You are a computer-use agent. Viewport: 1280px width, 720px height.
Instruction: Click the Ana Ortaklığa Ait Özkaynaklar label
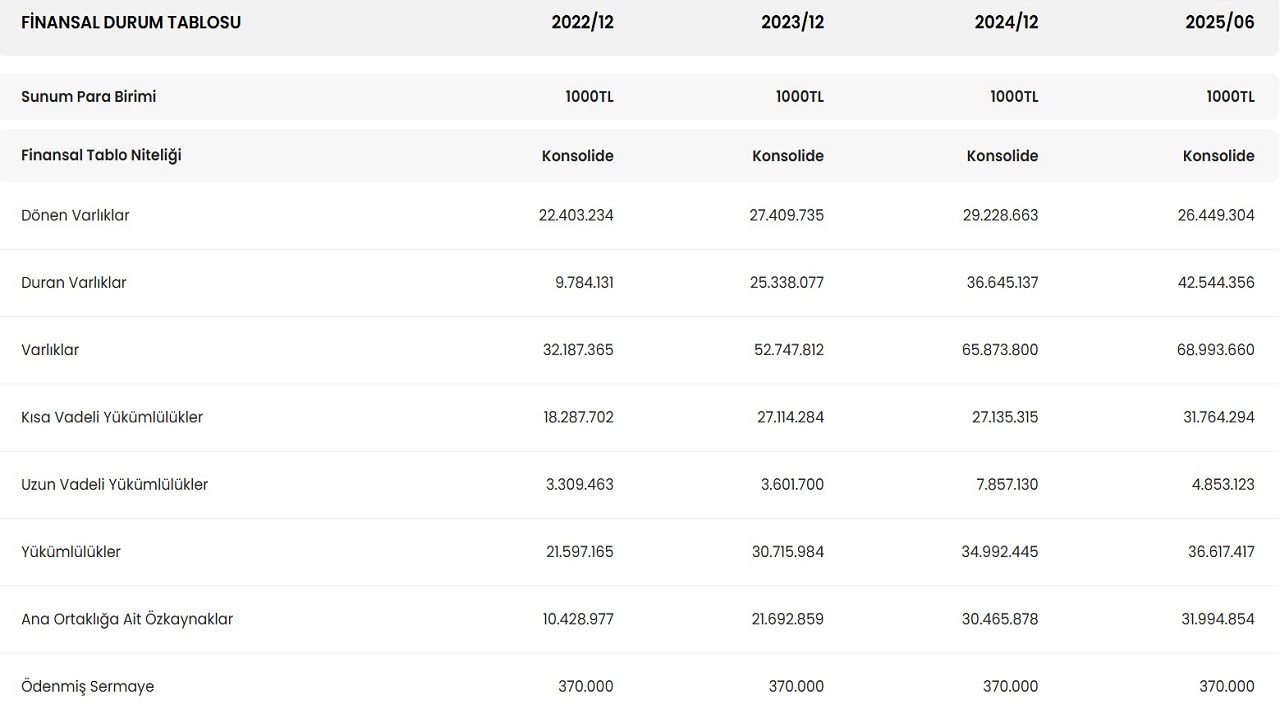point(127,619)
